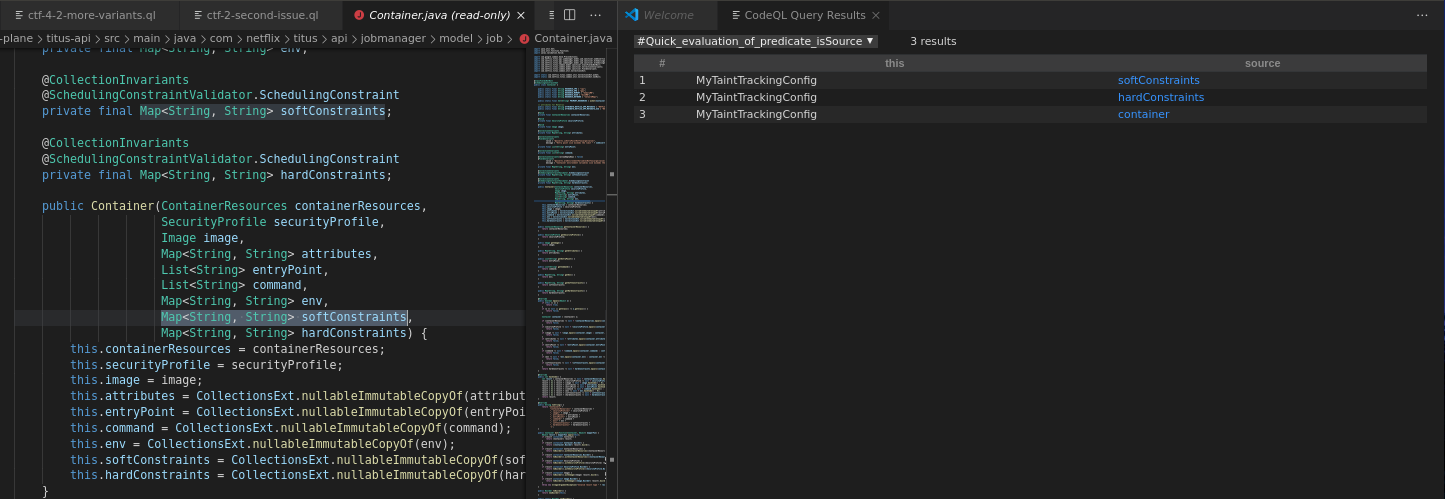
Task: Click the 'jobmanager' breadcrumb segment
Action: tap(393, 38)
